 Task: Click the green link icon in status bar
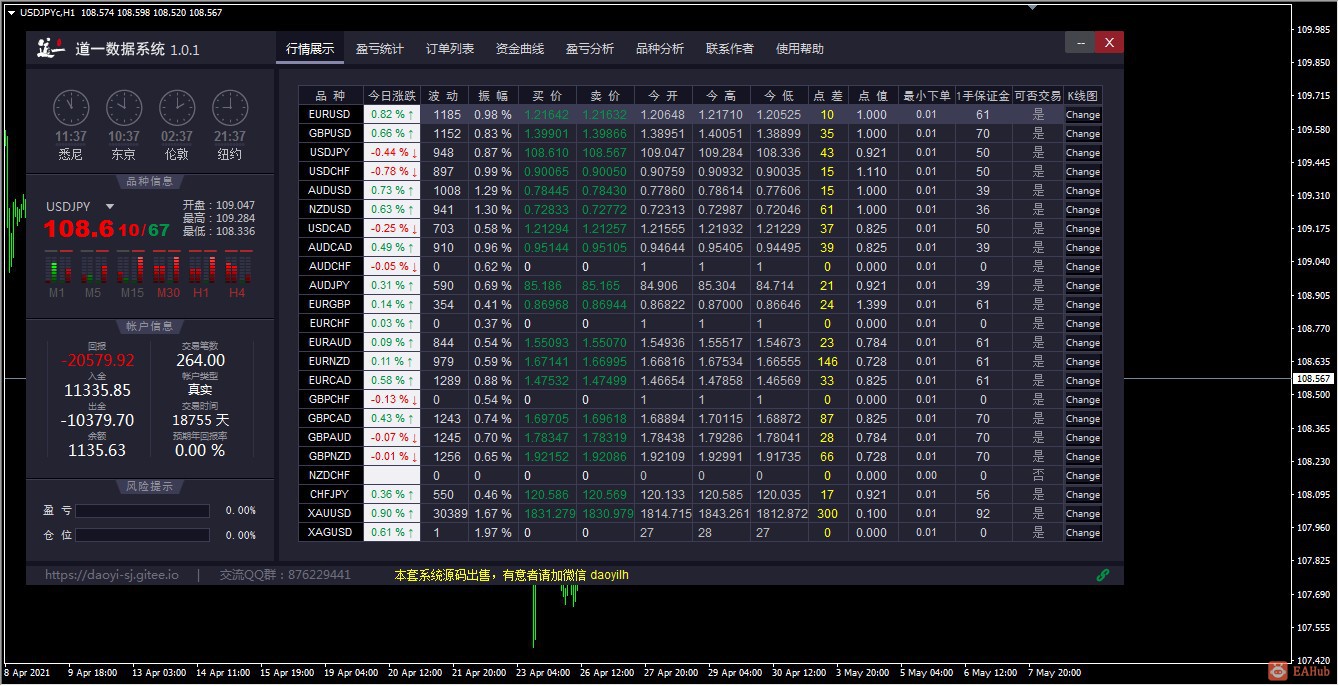point(1103,575)
